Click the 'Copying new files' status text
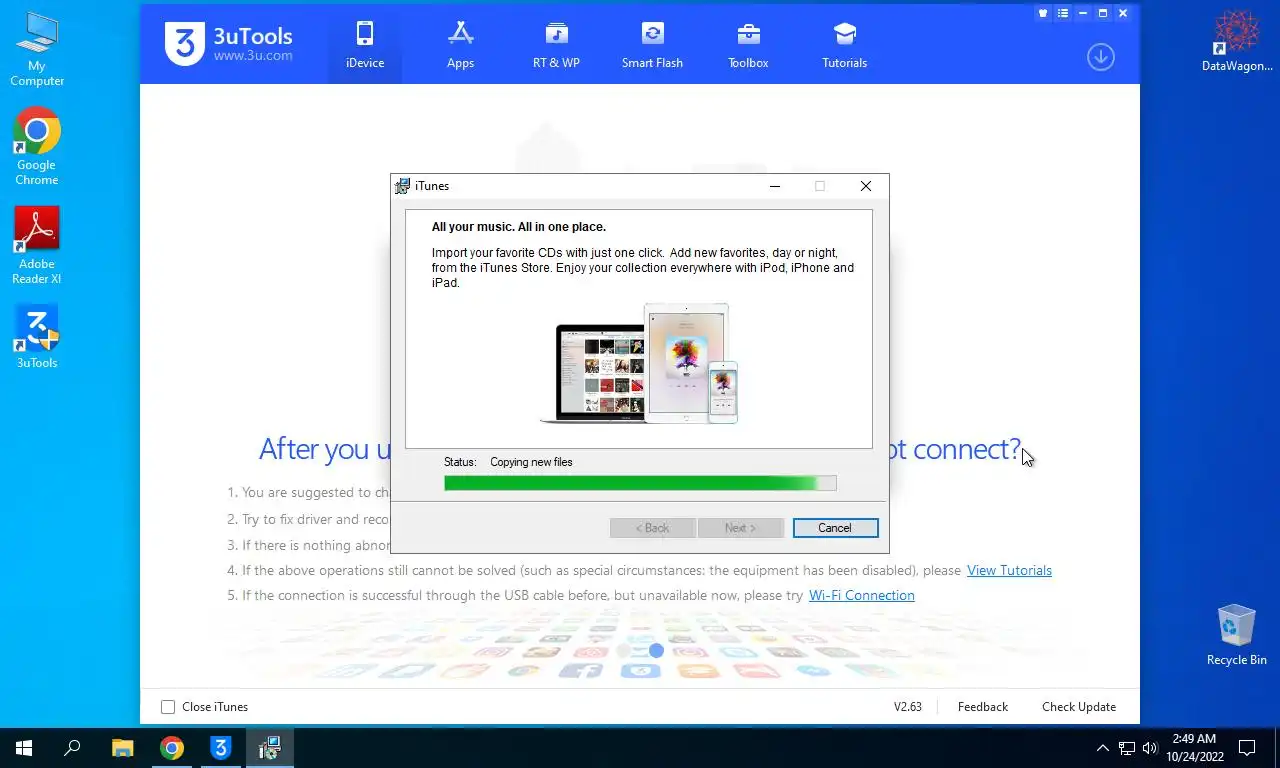Screen dimensions: 1280x768 pyautogui.click(x=531, y=462)
